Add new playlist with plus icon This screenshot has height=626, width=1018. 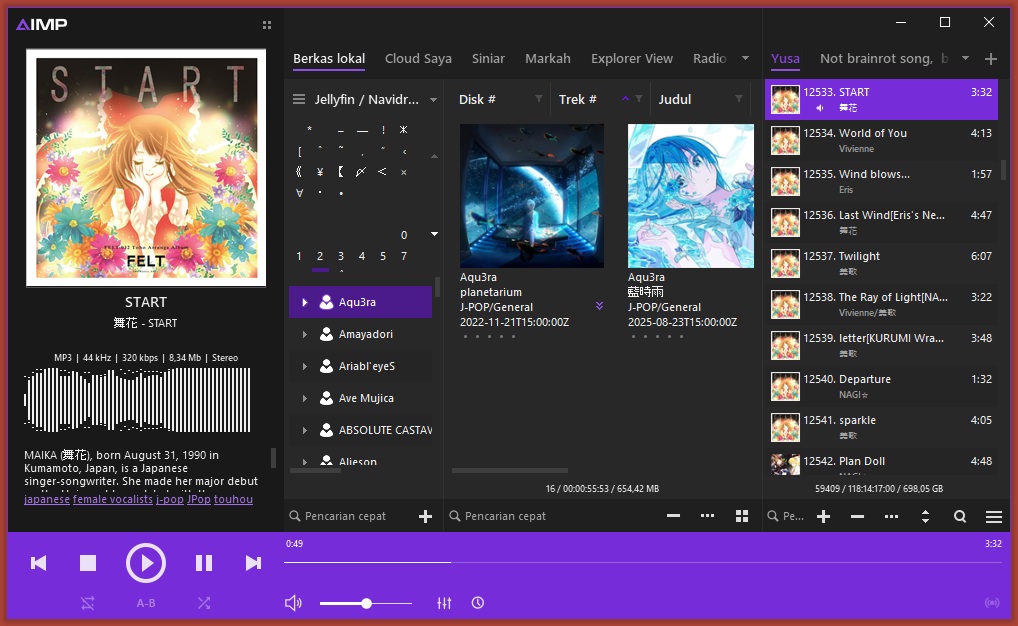point(991,59)
